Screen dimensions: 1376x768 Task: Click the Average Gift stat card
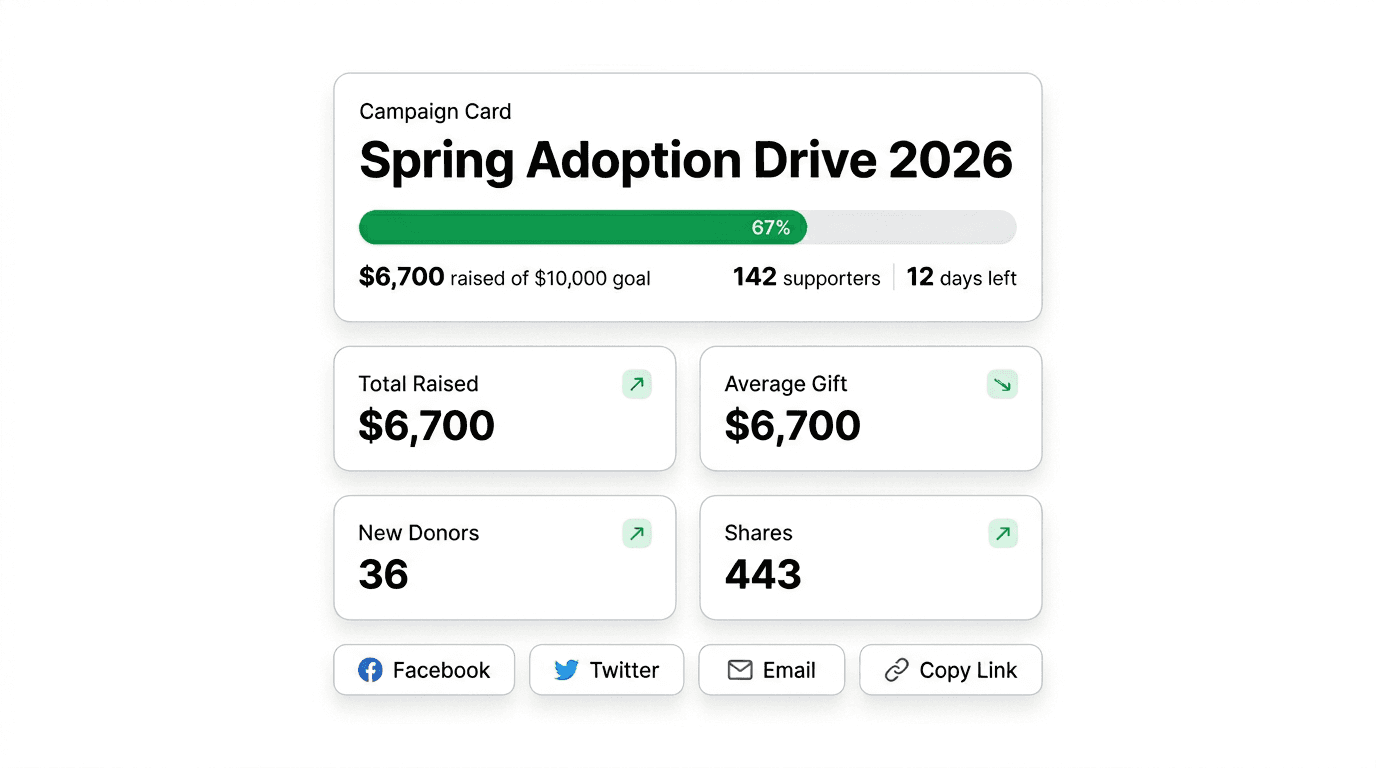(870, 408)
